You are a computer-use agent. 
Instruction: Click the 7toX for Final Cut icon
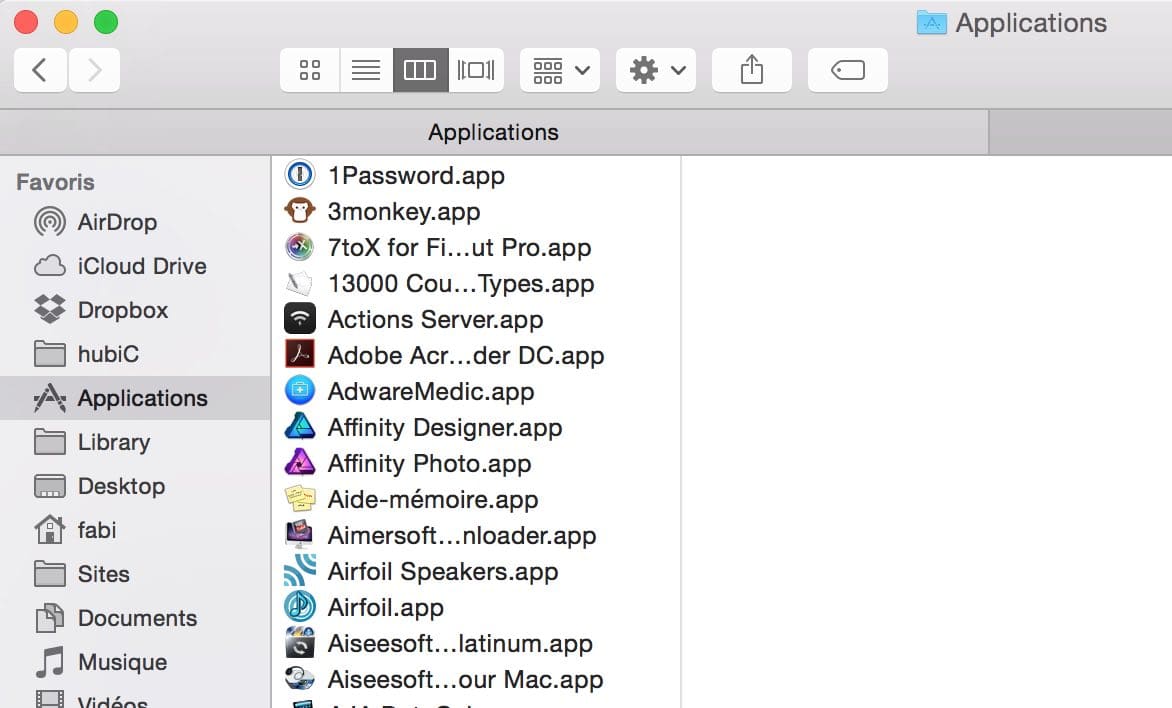300,247
